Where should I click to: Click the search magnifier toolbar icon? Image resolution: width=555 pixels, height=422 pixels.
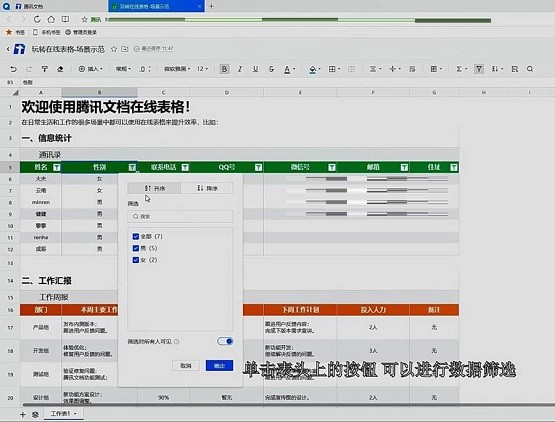(530, 69)
